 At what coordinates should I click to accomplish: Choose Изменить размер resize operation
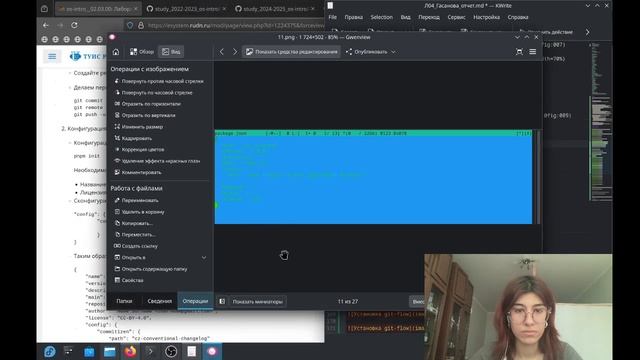(138, 127)
